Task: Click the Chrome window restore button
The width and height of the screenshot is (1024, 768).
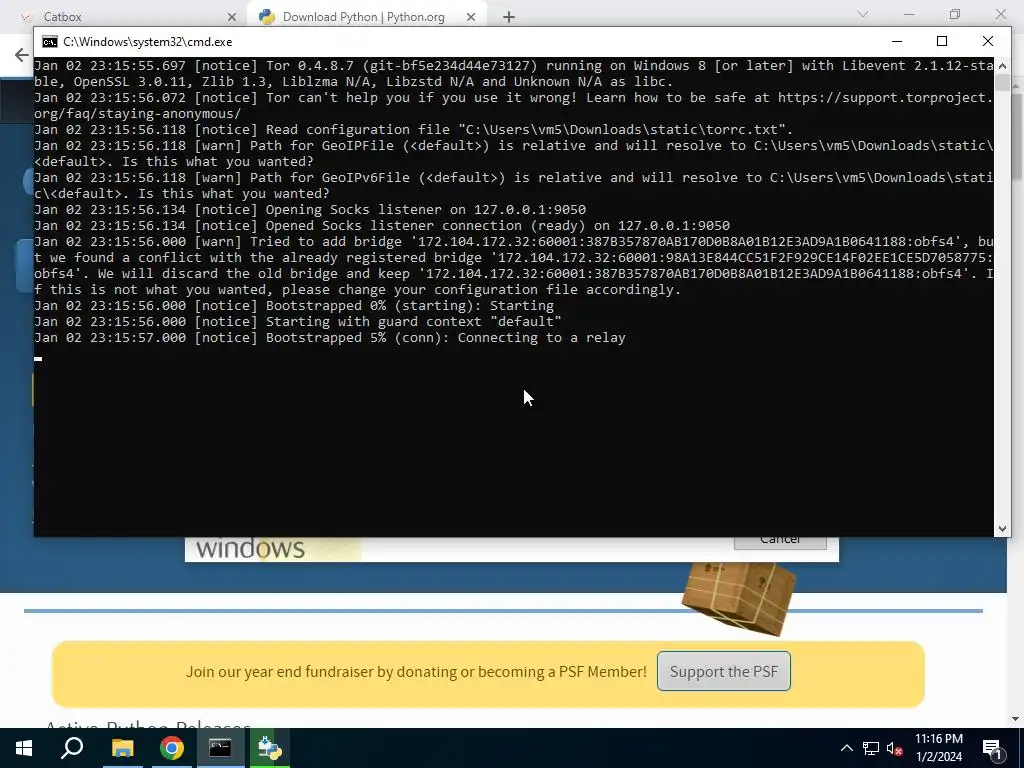Action: pos(955,14)
